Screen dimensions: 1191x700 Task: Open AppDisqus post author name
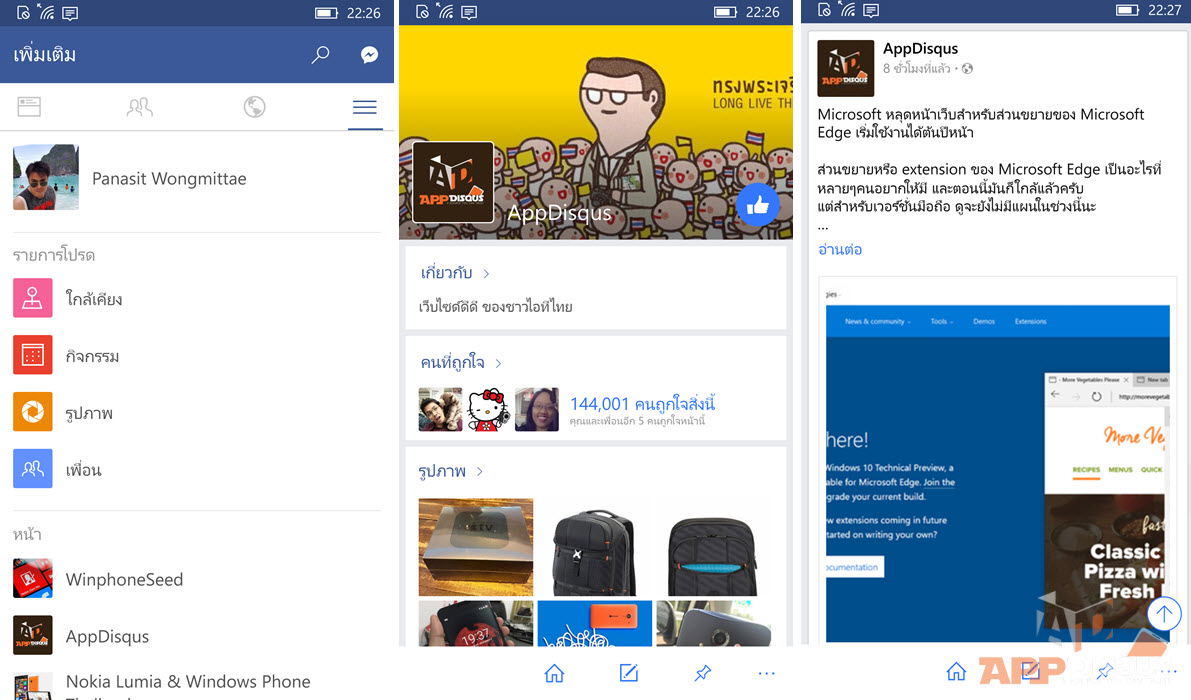(921, 49)
